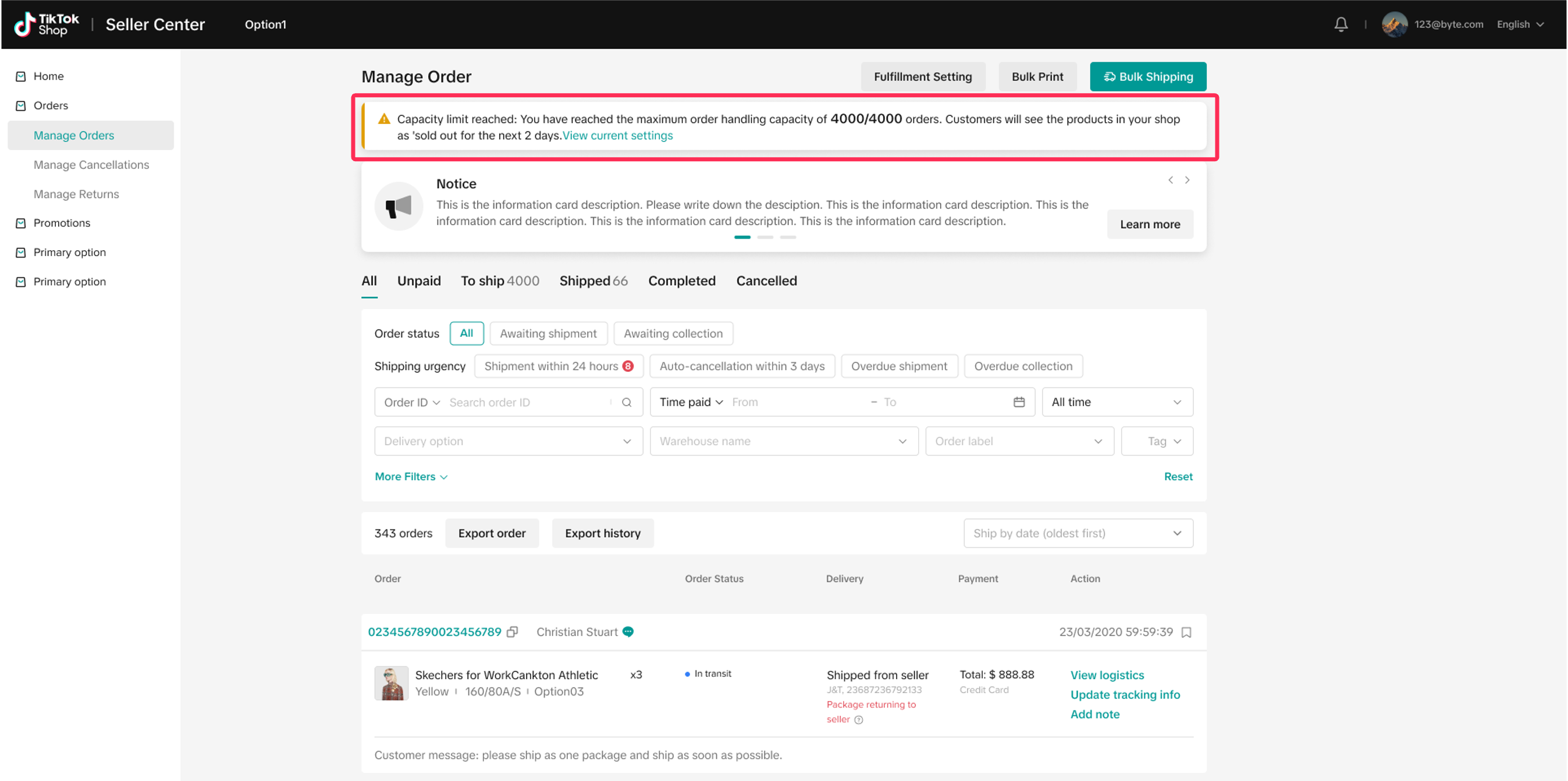Open the calendar date picker icon
Viewport: 1568px width, 781px height.
point(1019,402)
